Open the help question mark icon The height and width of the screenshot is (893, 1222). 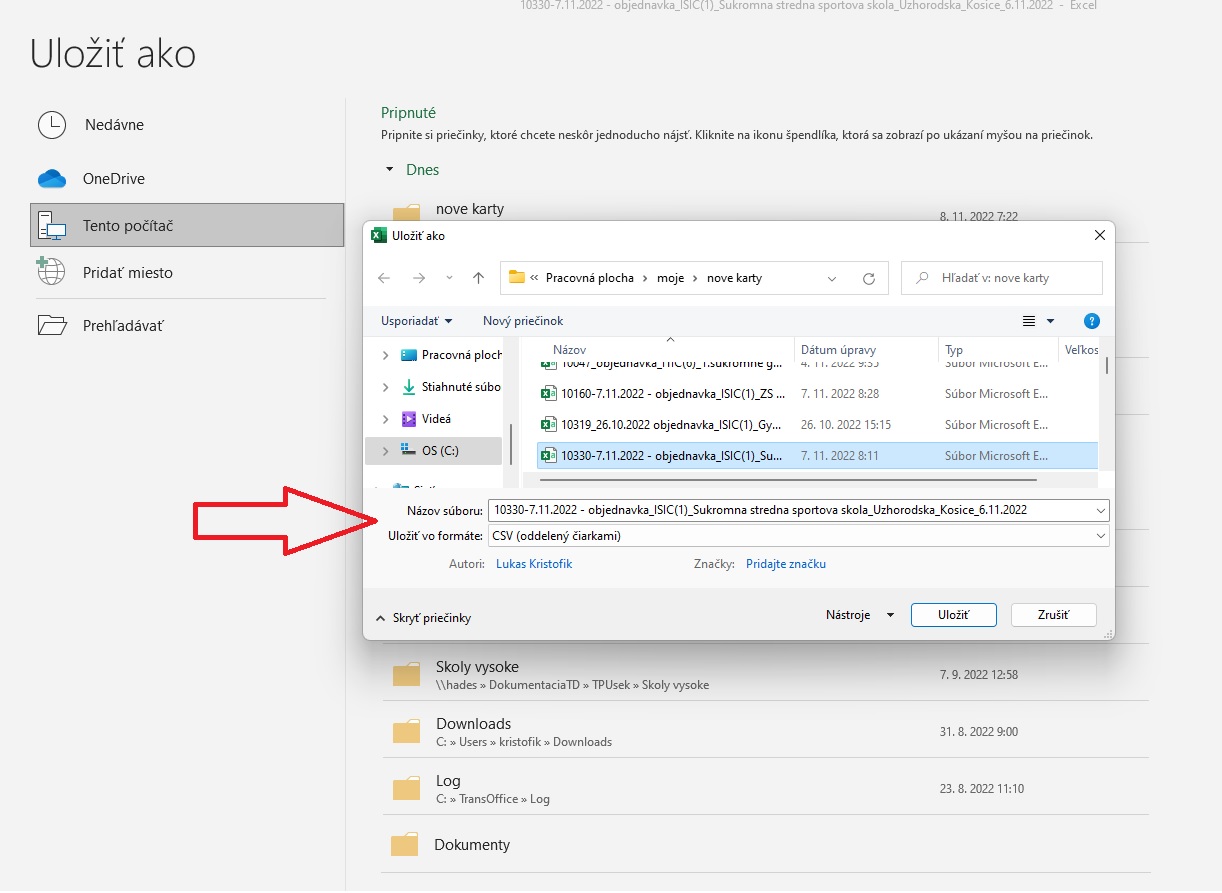click(1091, 321)
